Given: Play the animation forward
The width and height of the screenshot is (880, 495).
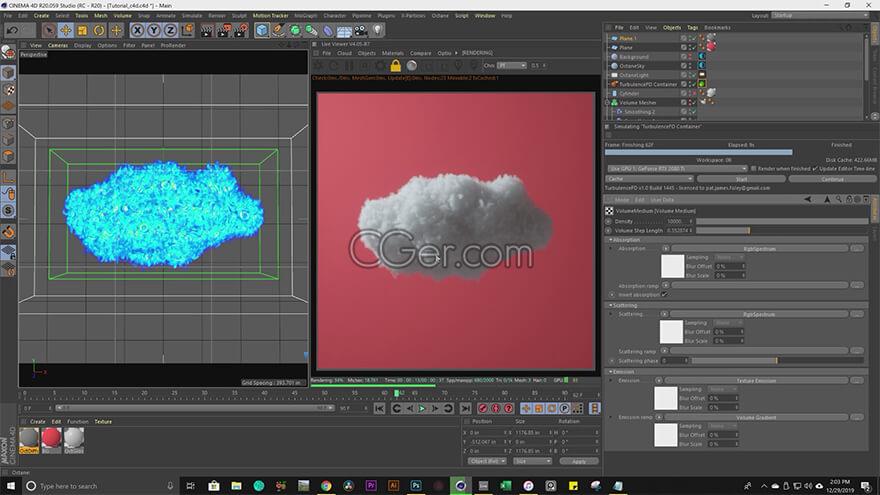Looking at the screenshot, I should tap(422, 409).
